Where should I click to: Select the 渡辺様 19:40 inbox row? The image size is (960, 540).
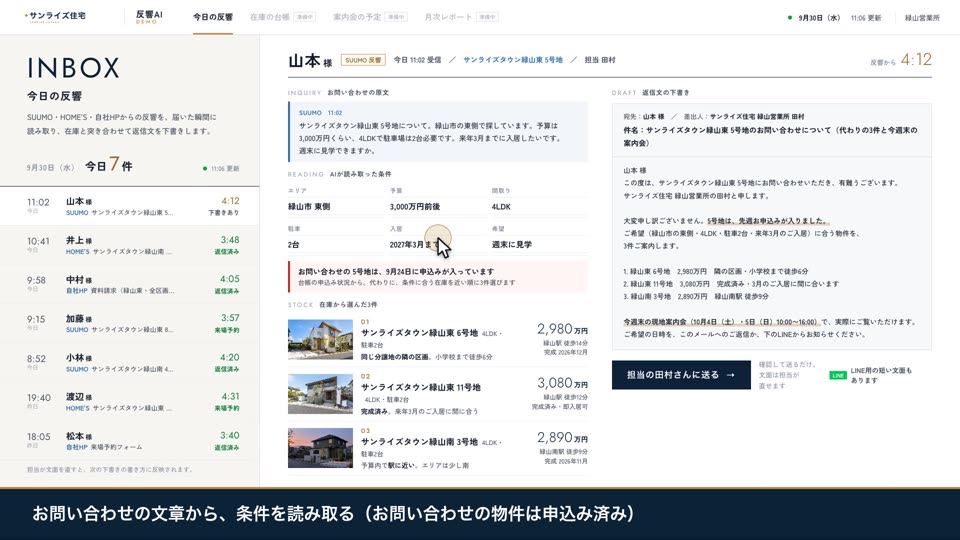130,402
